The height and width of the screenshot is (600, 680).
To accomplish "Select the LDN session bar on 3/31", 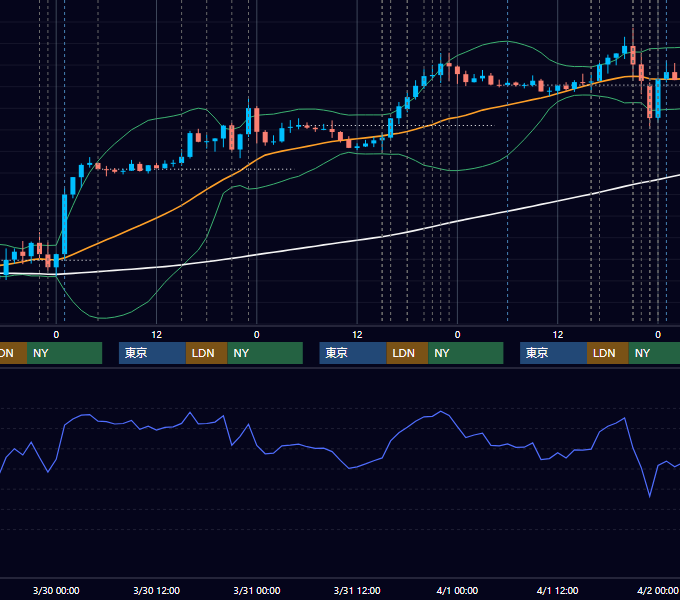I will point(407,353).
